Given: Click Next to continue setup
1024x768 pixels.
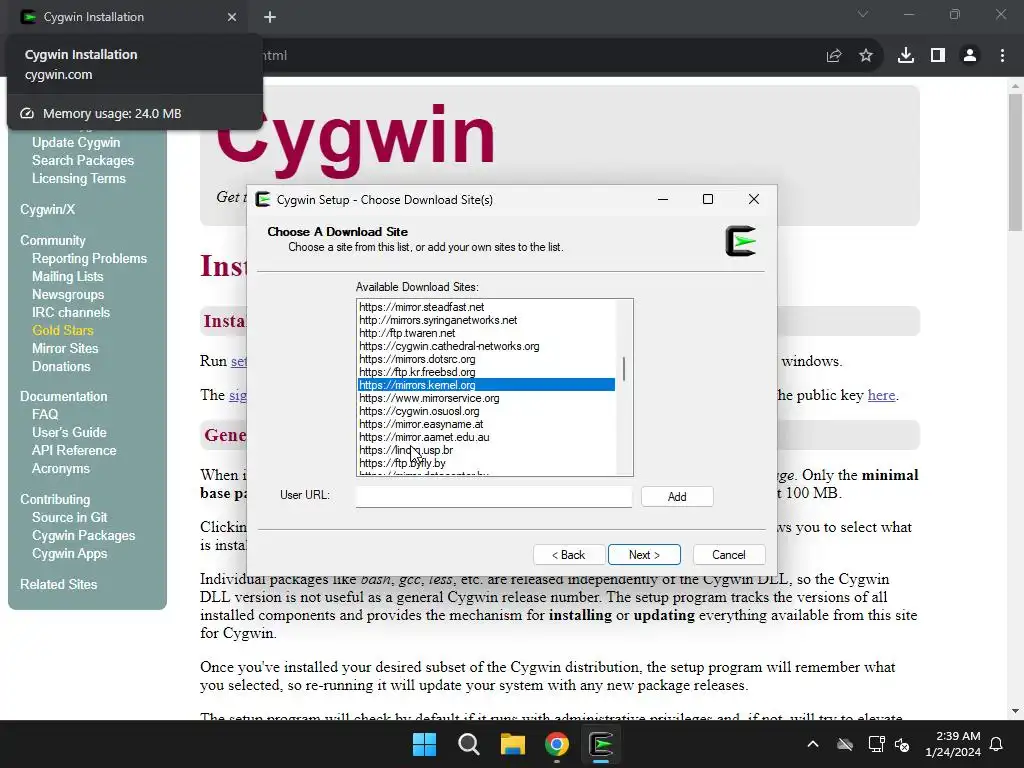Looking at the screenshot, I should 644,554.
